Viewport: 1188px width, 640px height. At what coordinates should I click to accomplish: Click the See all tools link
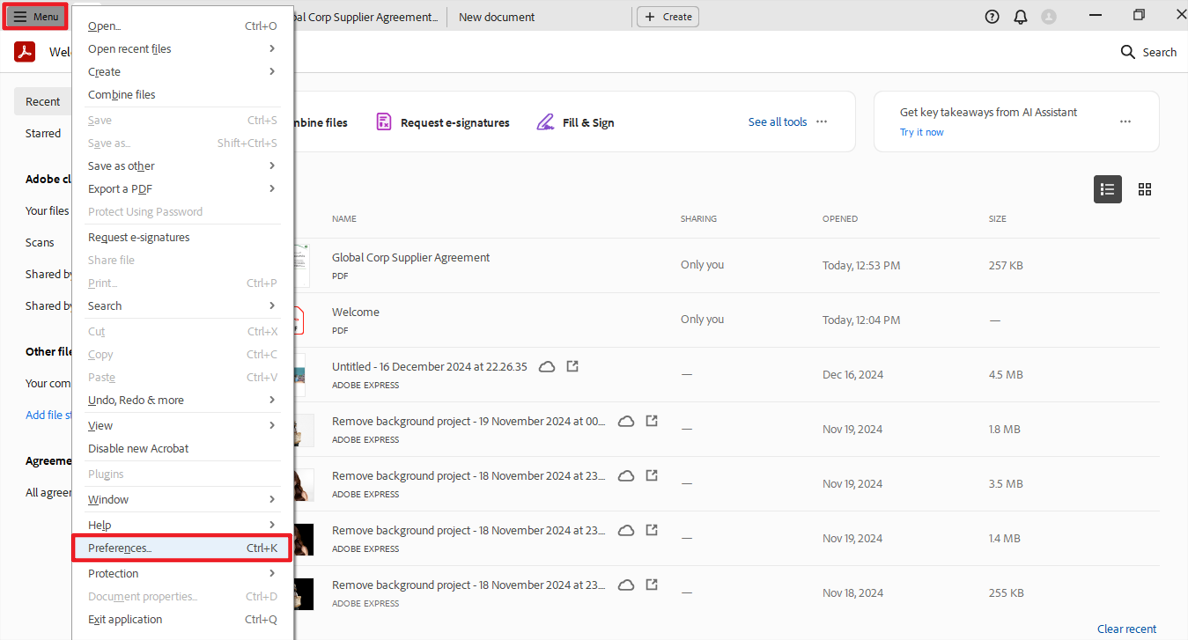[x=777, y=122]
